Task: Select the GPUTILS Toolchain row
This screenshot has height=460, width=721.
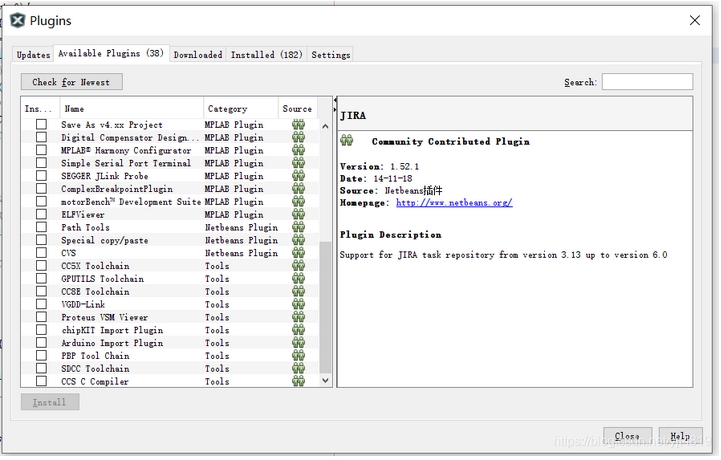Action: pos(170,279)
